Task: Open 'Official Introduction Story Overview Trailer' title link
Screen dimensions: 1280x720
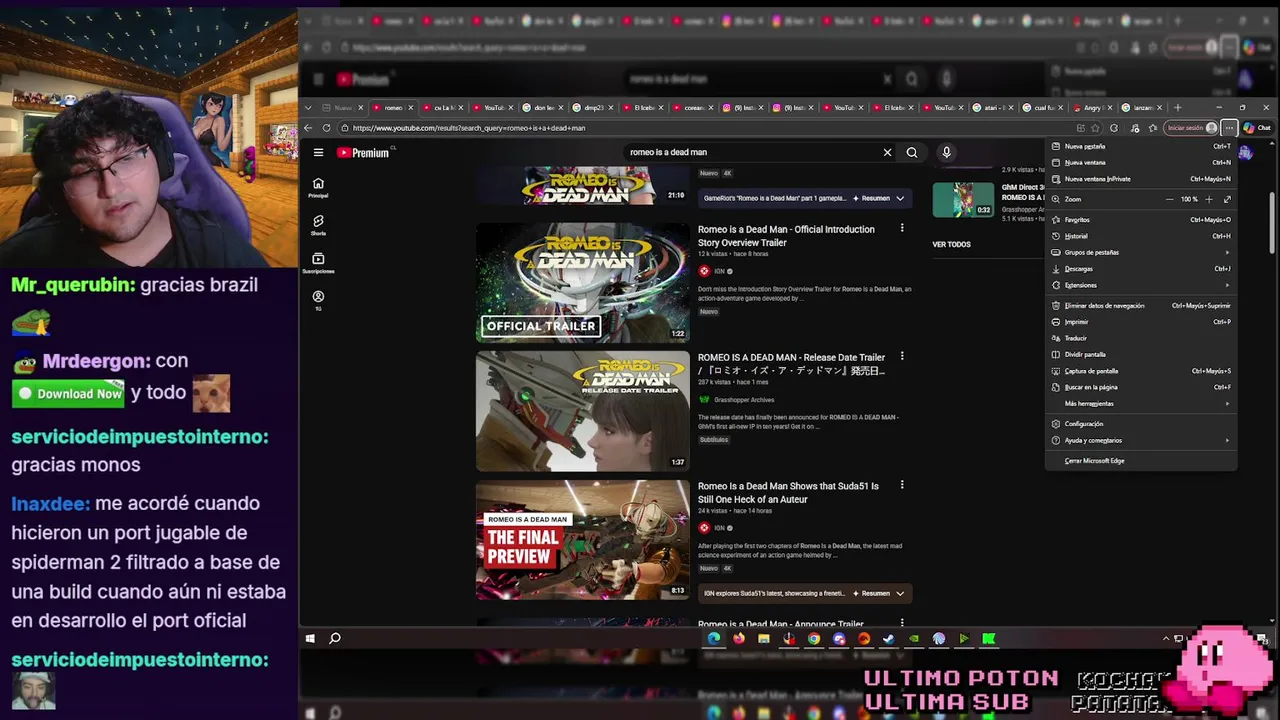Action: [x=786, y=236]
